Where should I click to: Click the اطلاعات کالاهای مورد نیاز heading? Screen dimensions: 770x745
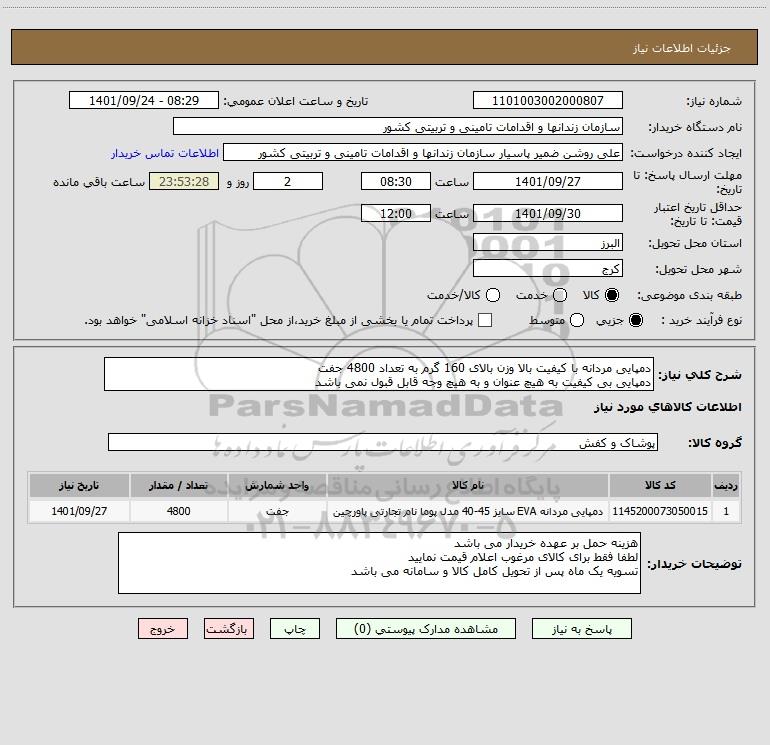pos(667,407)
